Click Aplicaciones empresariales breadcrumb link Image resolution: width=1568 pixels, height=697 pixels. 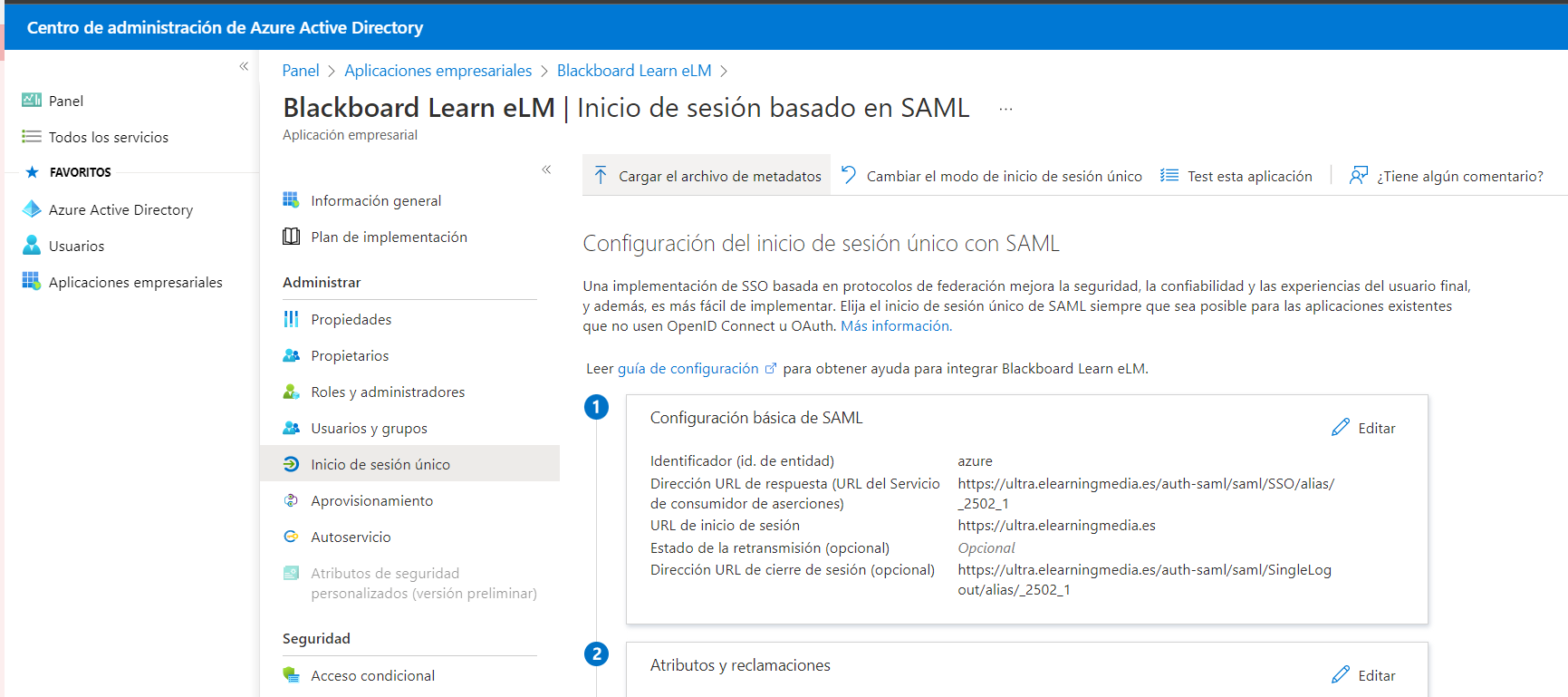click(438, 71)
